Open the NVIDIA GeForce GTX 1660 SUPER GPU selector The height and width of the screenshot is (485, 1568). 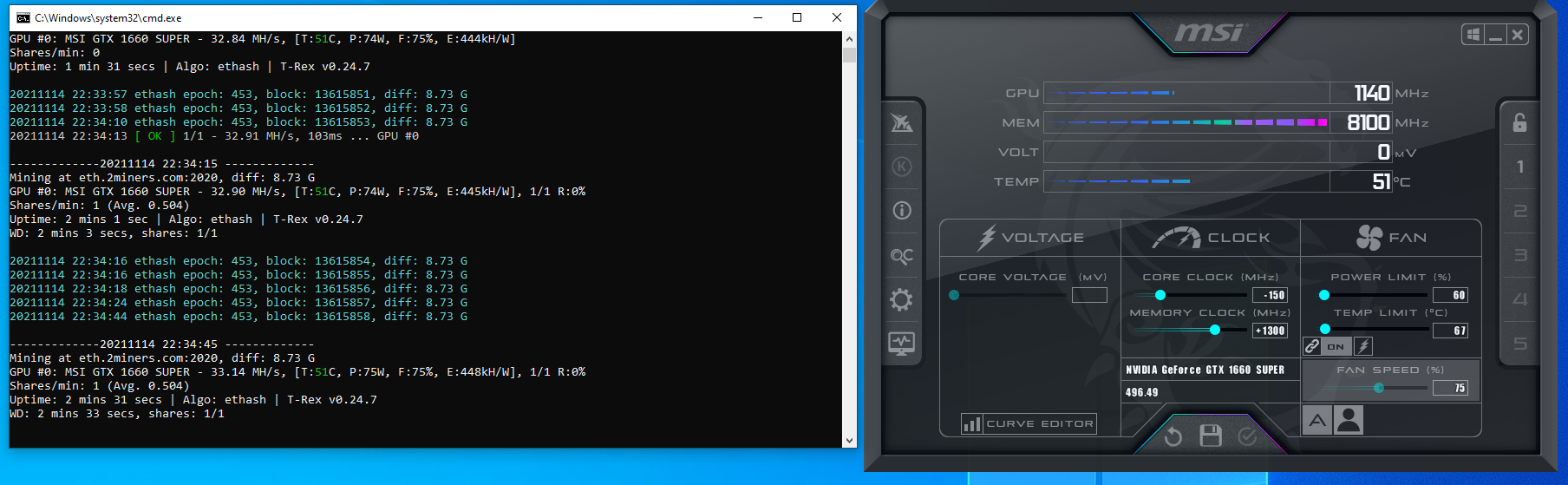pyautogui.click(x=1210, y=370)
